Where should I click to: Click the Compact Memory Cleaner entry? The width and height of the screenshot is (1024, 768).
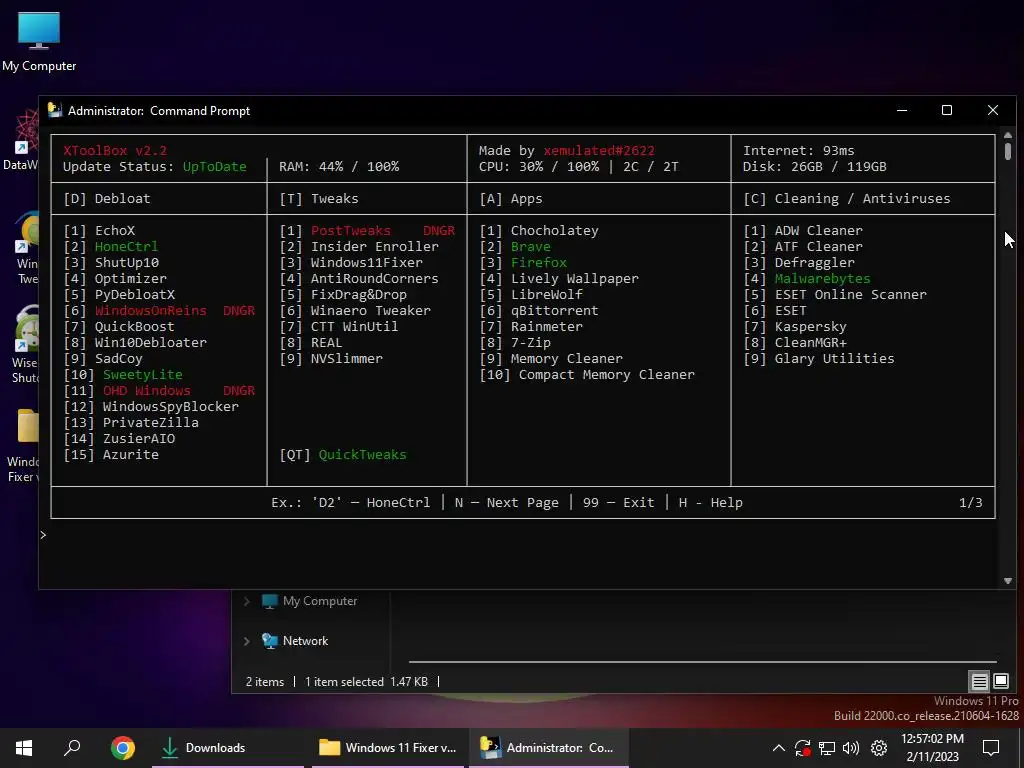tap(607, 375)
